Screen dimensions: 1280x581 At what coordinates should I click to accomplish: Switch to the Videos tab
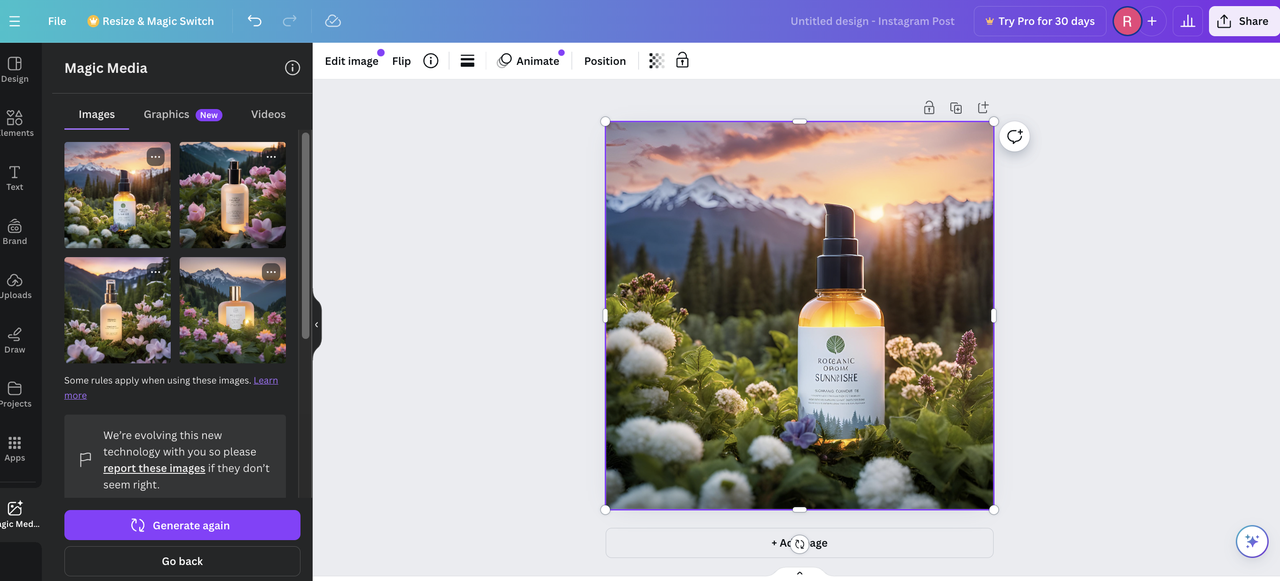268,114
